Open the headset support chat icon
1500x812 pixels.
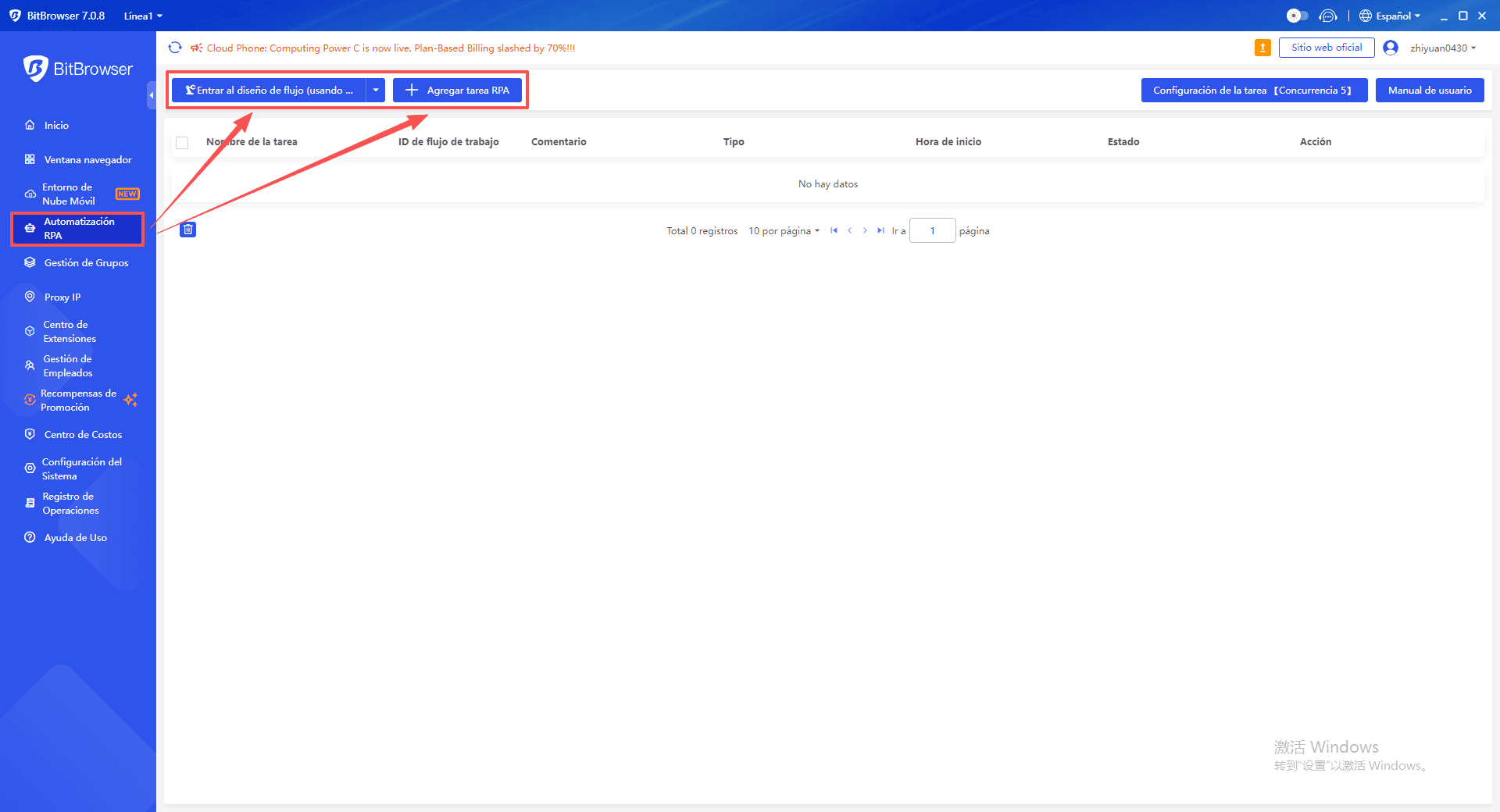(x=1329, y=16)
